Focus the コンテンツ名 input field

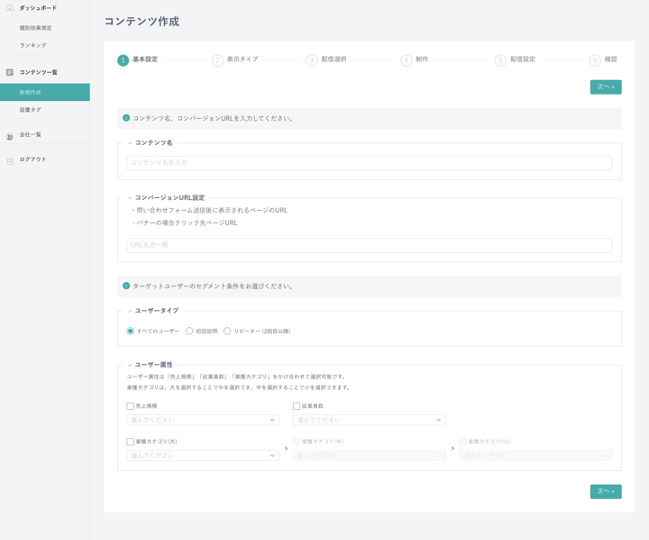click(x=369, y=162)
